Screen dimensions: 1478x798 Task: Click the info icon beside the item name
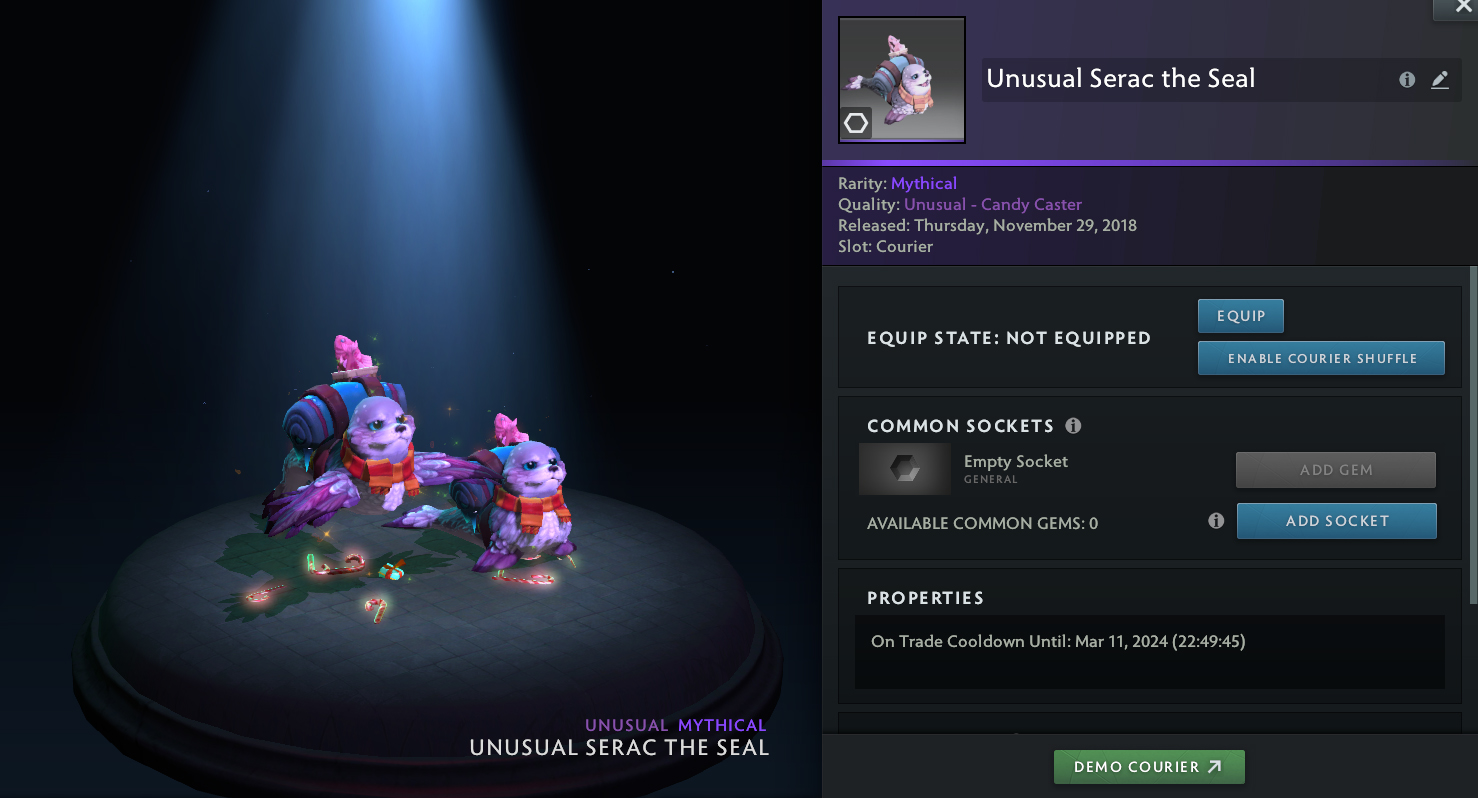[1407, 80]
